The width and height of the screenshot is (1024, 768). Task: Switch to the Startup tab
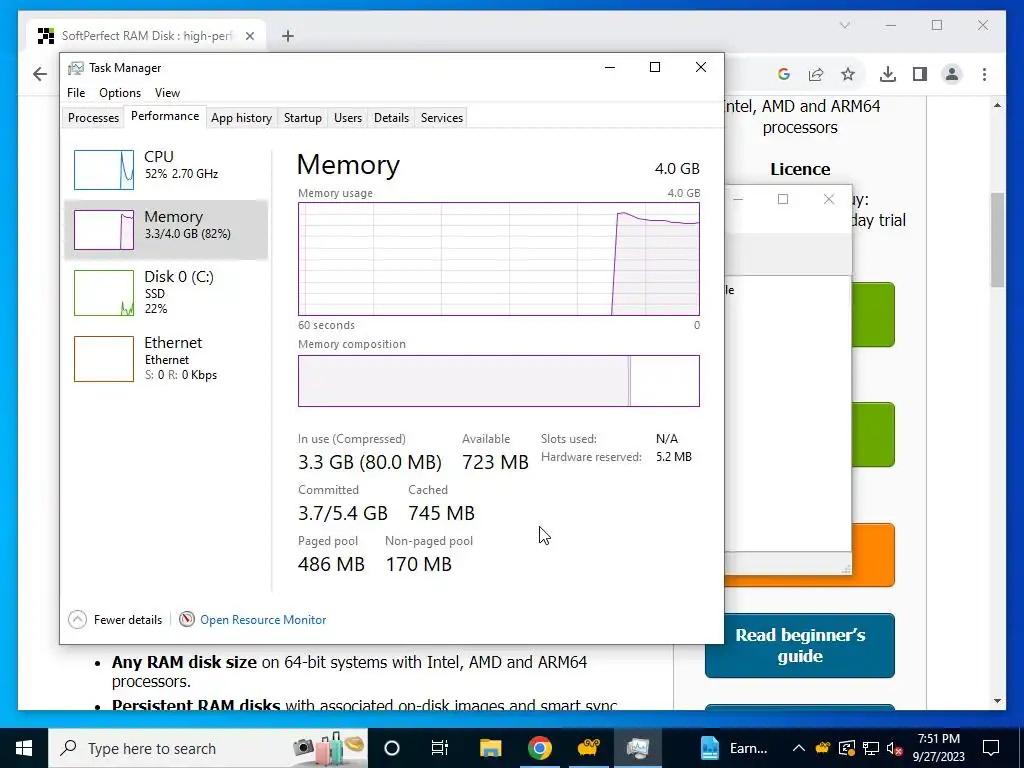[302, 118]
